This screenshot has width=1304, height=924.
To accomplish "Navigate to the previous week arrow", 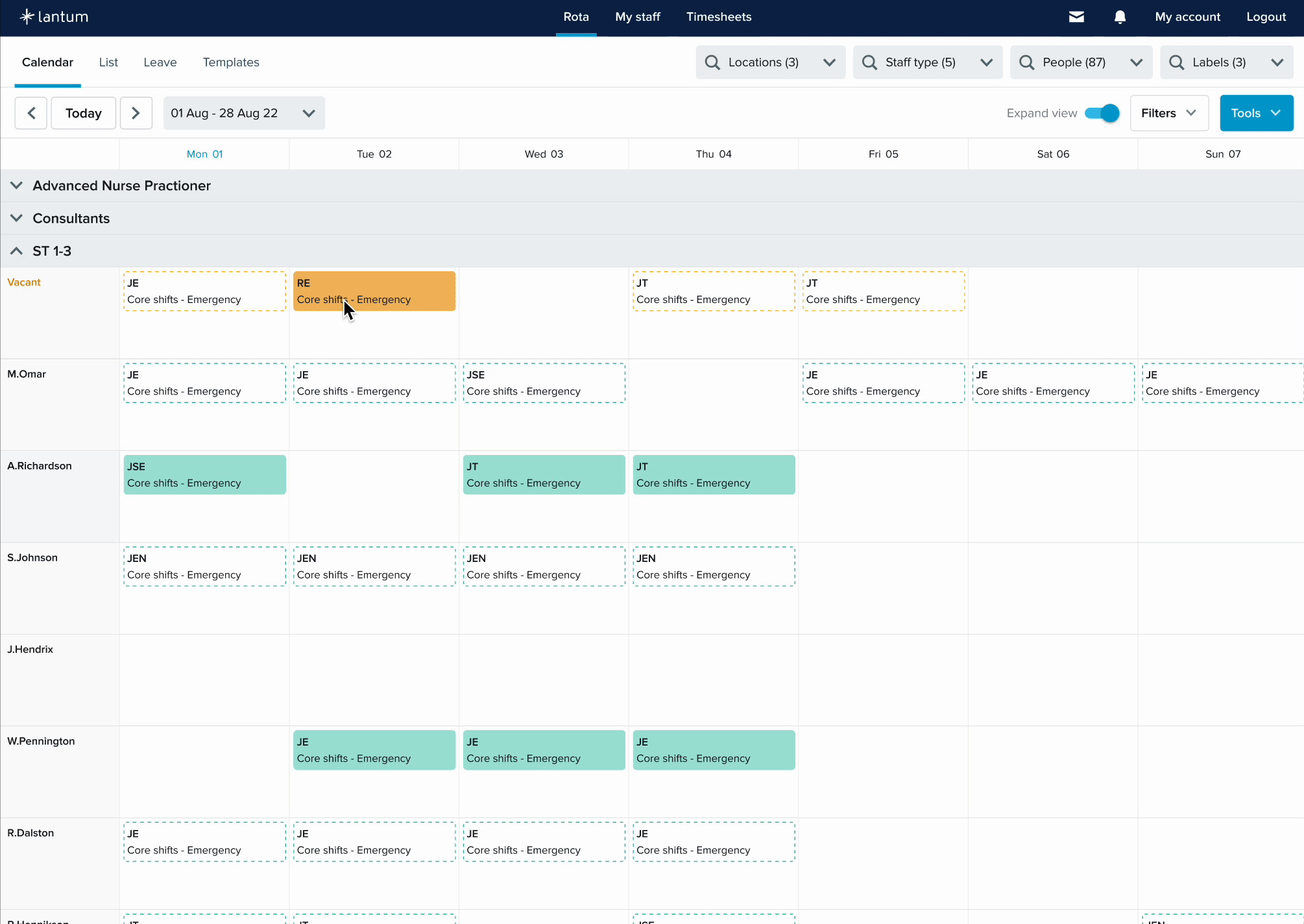I will [30, 112].
